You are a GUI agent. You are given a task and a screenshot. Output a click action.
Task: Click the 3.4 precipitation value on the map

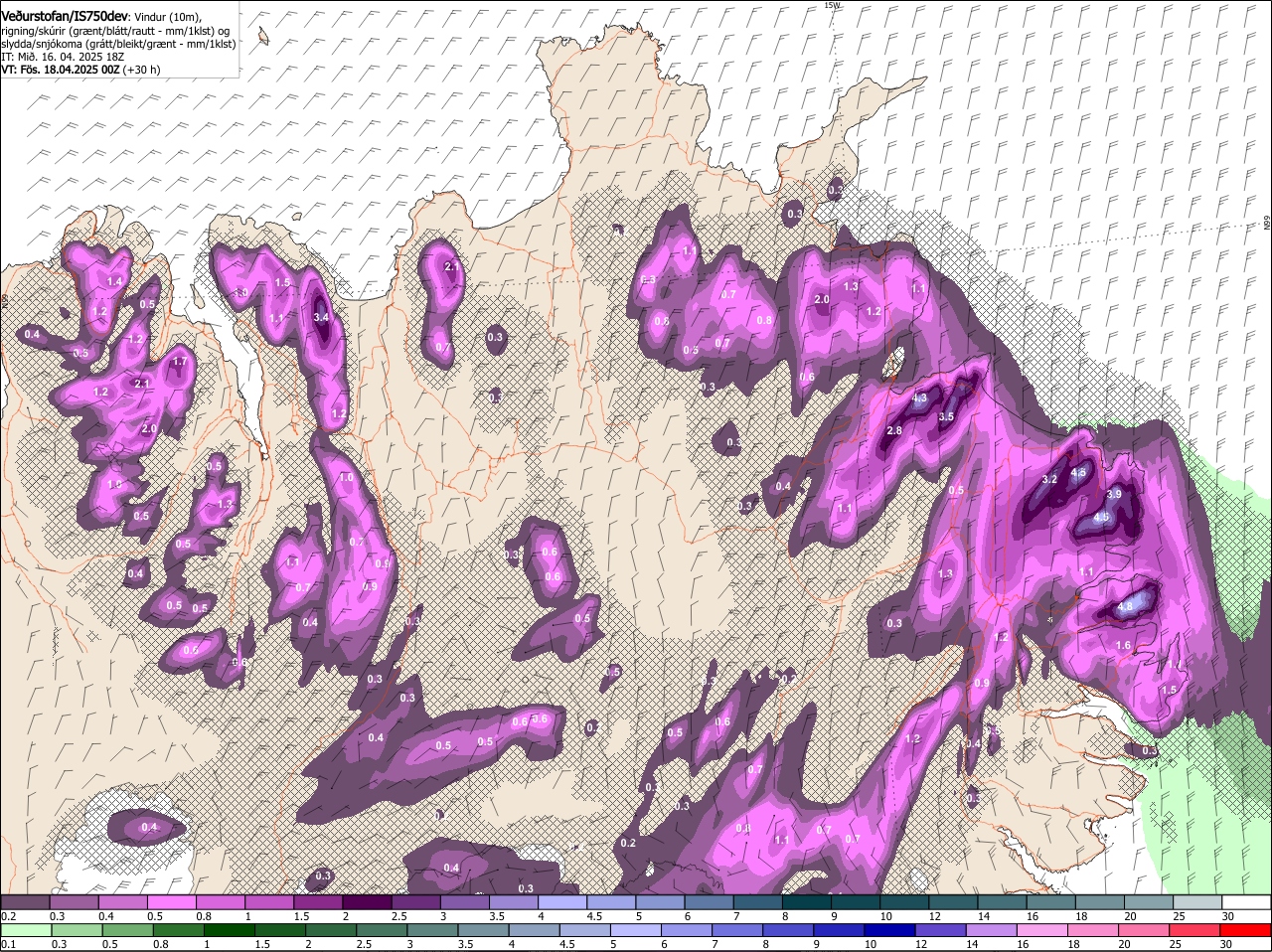(321, 317)
